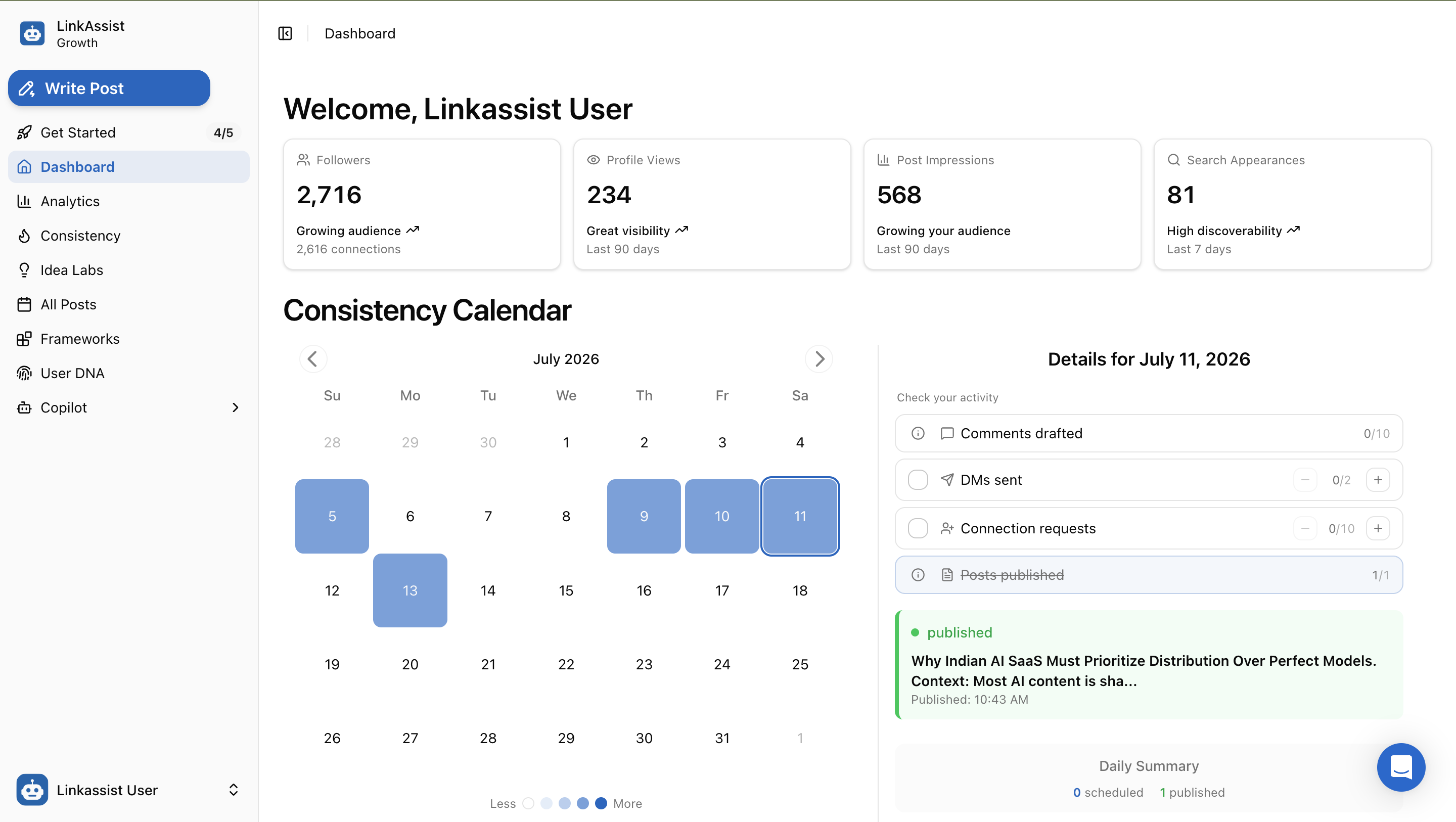Go to next month in calendar
Viewport: 1456px width, 822px height.
[x=819, y=358]
